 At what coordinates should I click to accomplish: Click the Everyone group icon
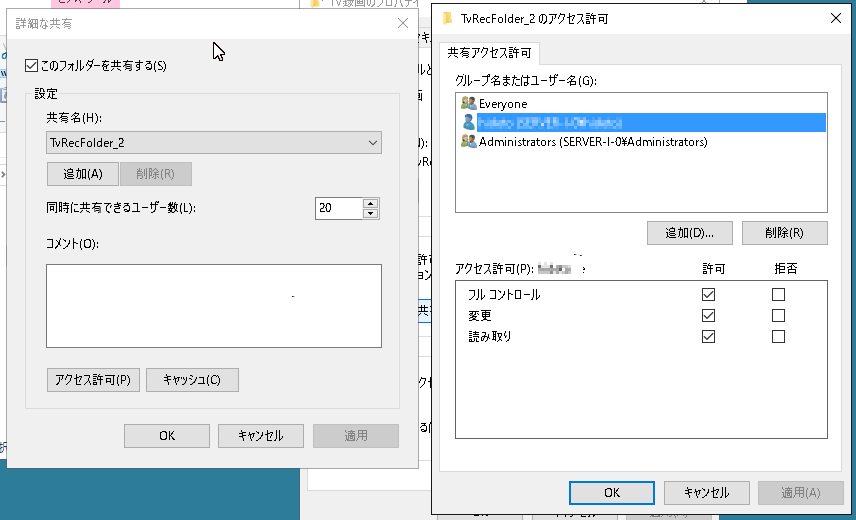tap(468, 103)
